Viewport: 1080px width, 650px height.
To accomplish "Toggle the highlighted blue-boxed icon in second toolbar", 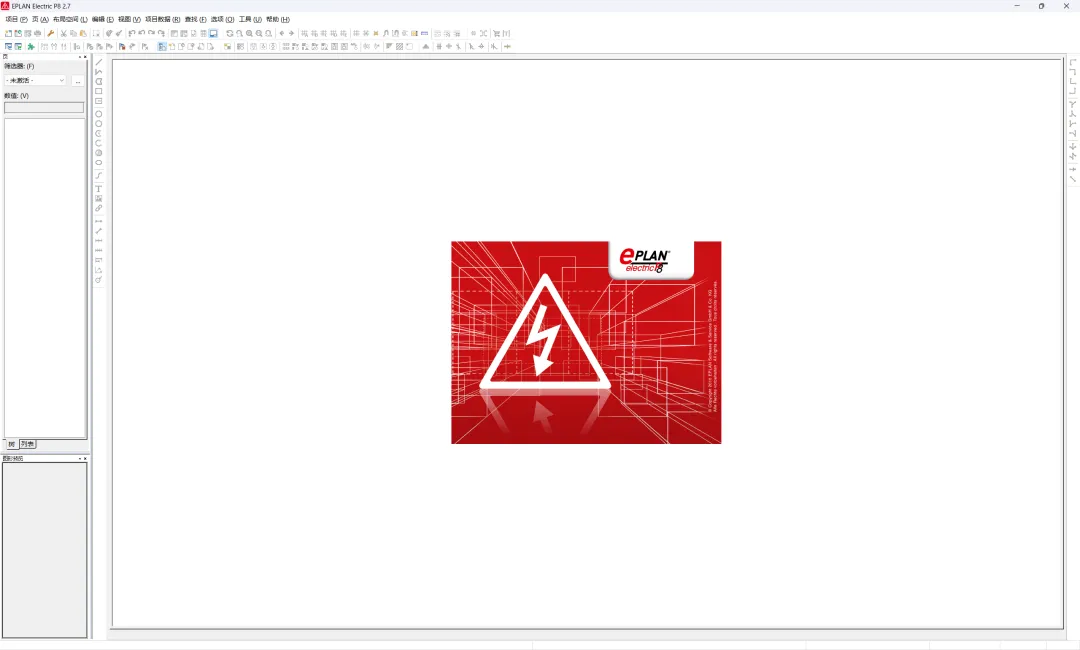I will pos(162,47).
